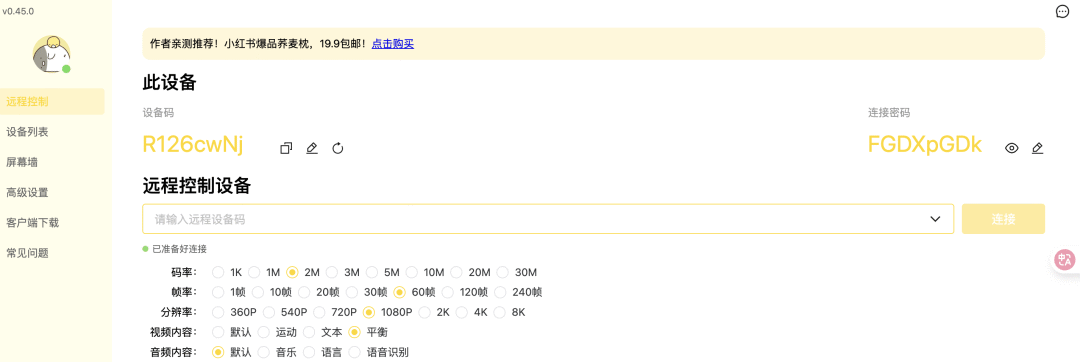The width and height of the screenshot is (1080, 362).
Task: Click the 连接 connect button
Action: [1004, 219]
